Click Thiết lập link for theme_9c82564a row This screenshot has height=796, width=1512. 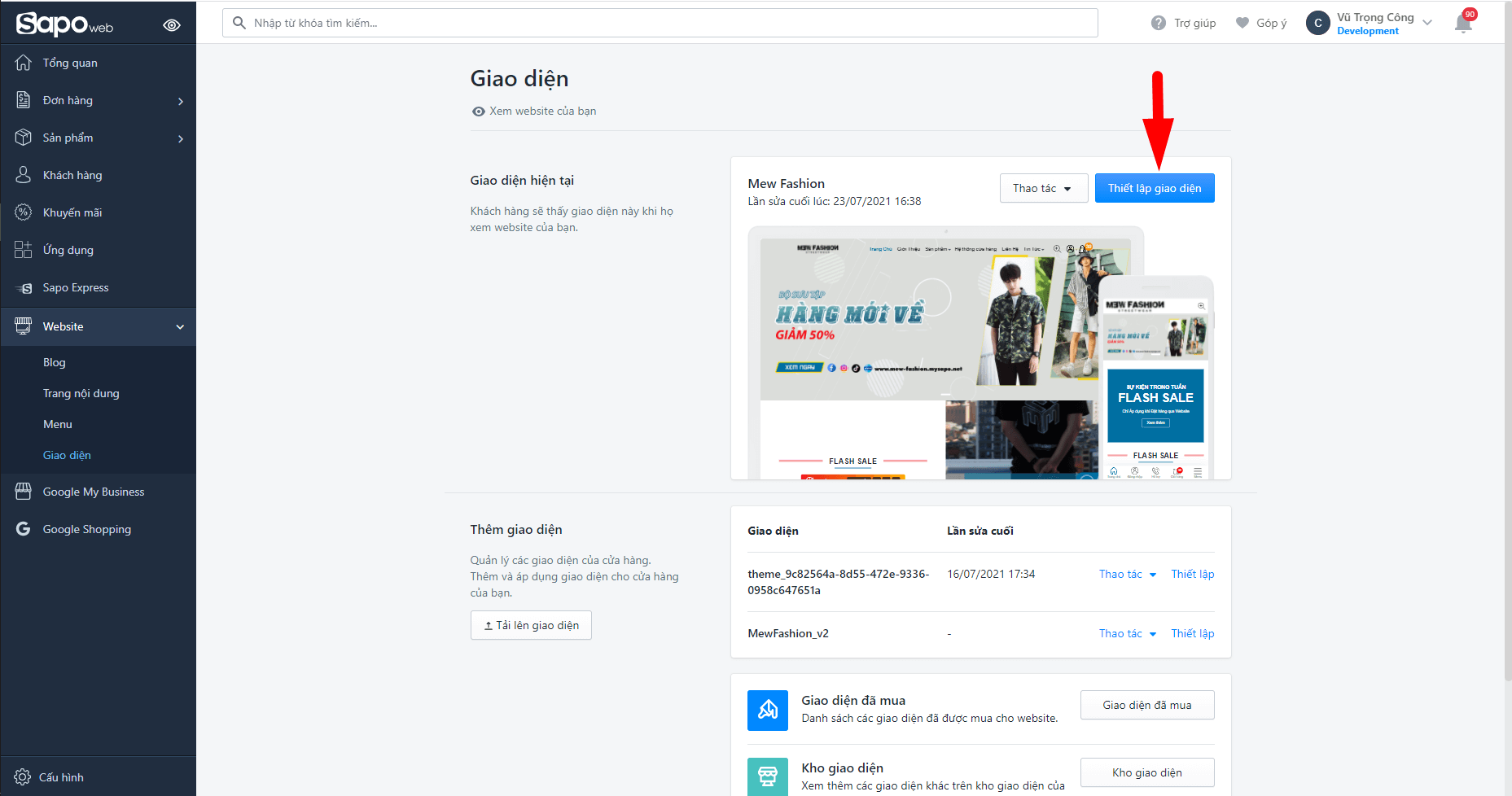coord(1193,574)
